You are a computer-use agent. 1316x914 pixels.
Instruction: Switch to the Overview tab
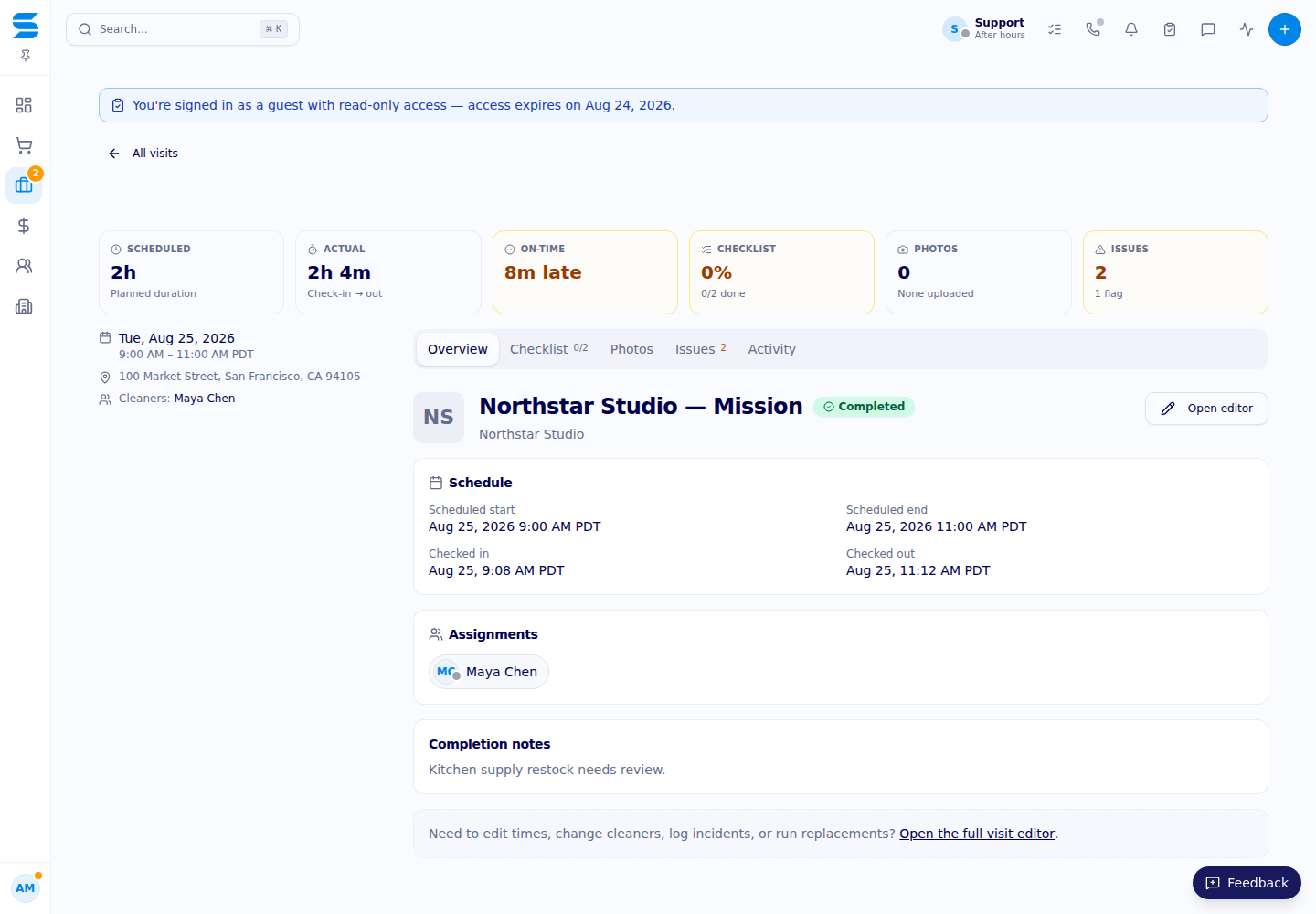point(458,349)
